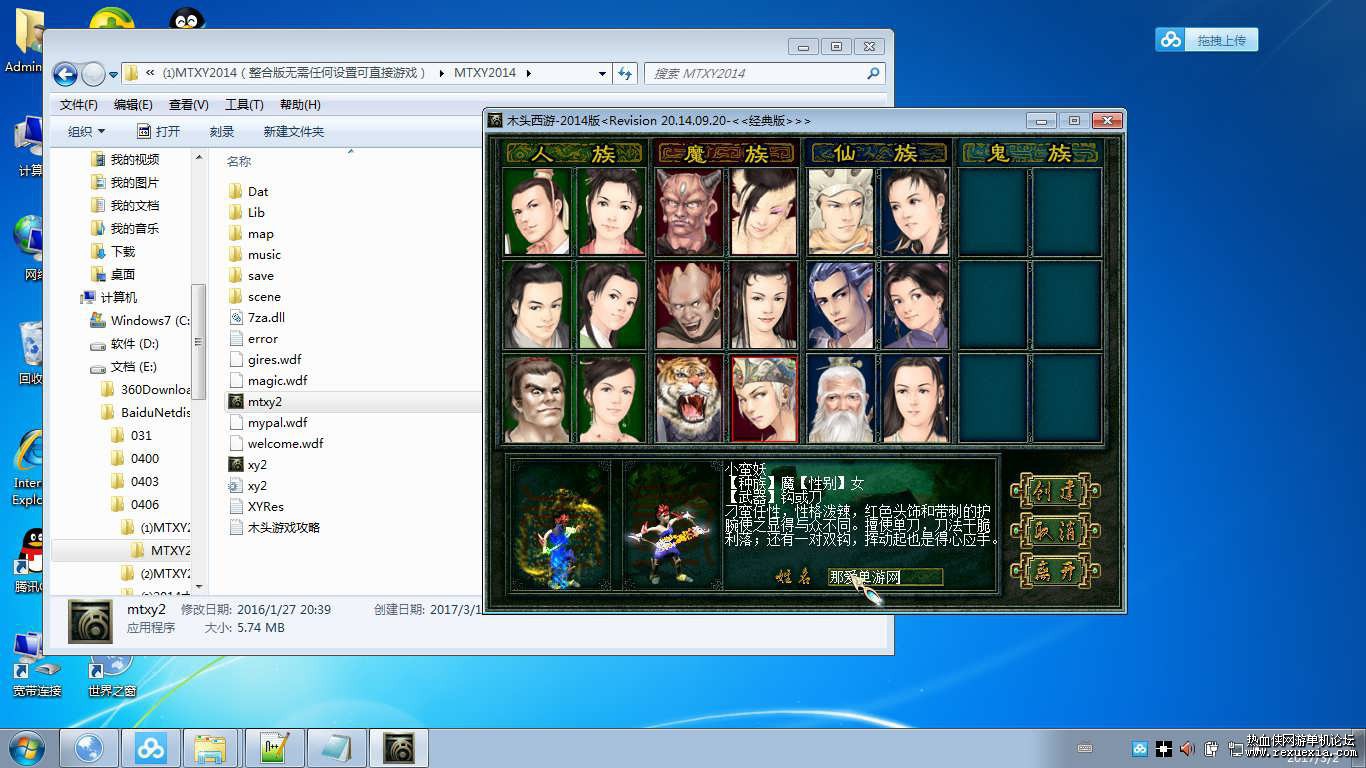Click the 创建 button
Image resolution: width=1366 pixels, height=768 pixels.
coord(1055,491)
